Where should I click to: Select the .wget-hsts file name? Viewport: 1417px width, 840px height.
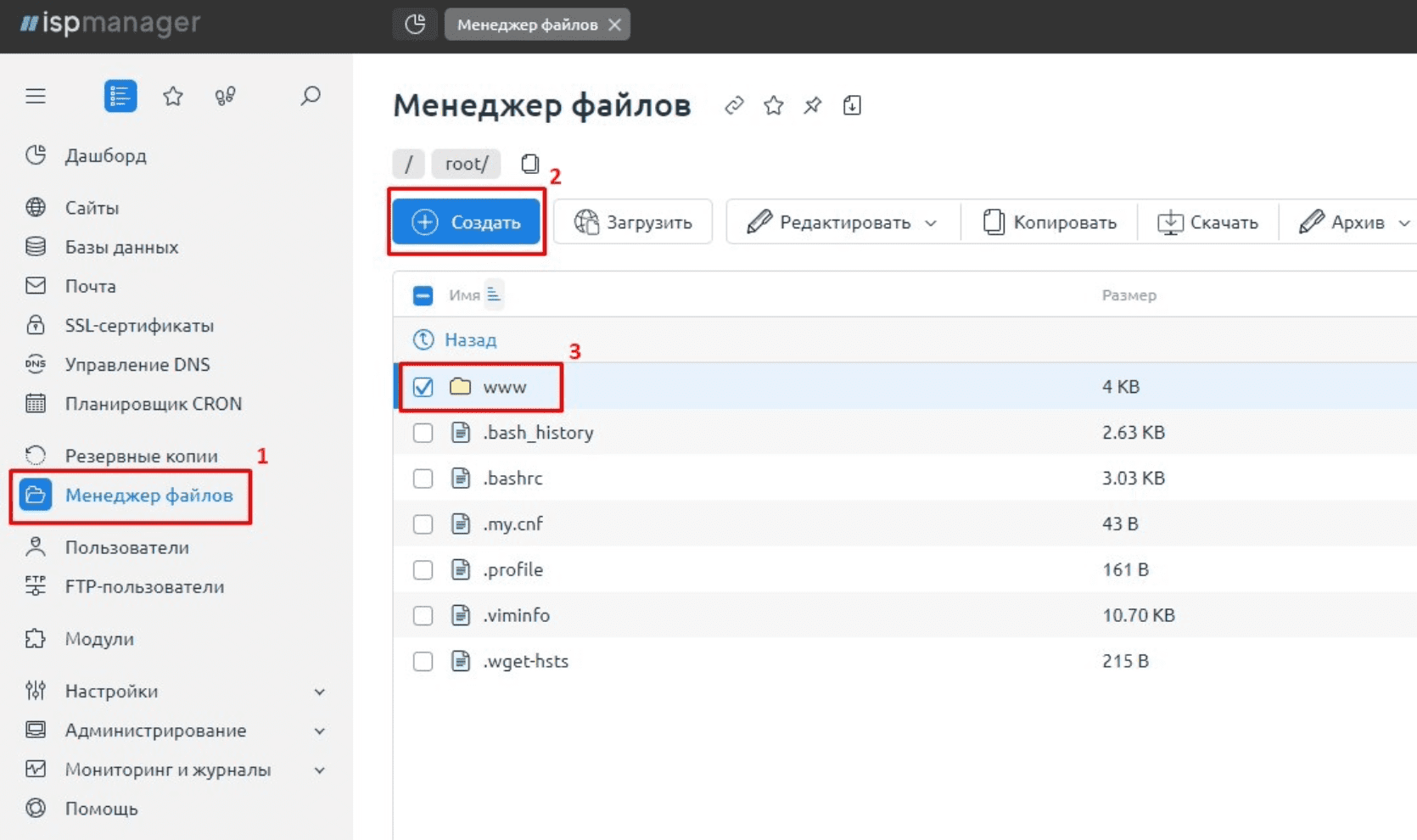(x=525, y=662)
